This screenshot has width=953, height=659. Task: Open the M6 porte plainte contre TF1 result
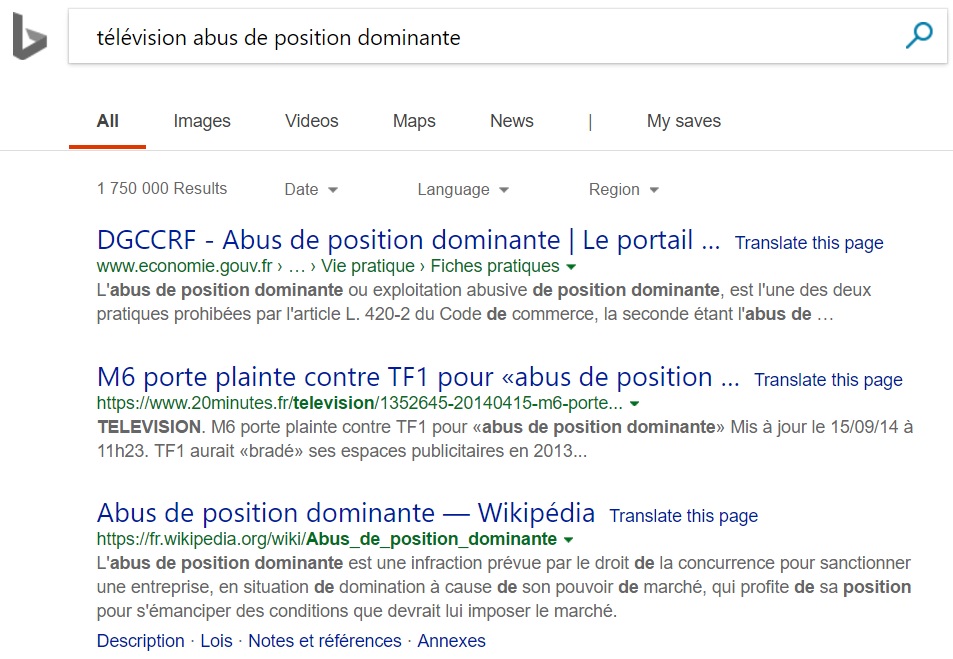pyautogui.click(x=418, y=378)
